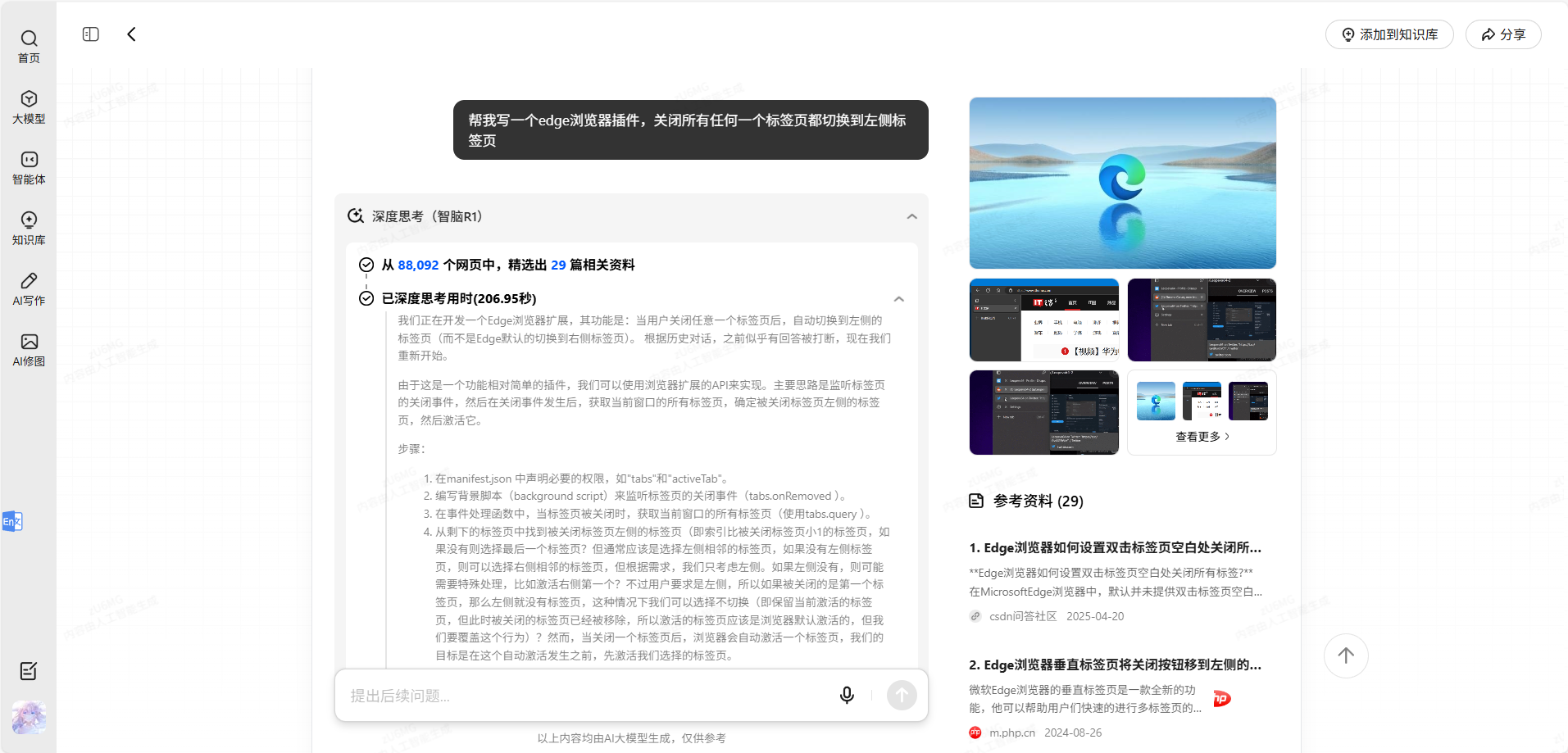Click the 88,092 webpages count link
The height and width of the screenshot is (753, 1568).
[419, 265]
